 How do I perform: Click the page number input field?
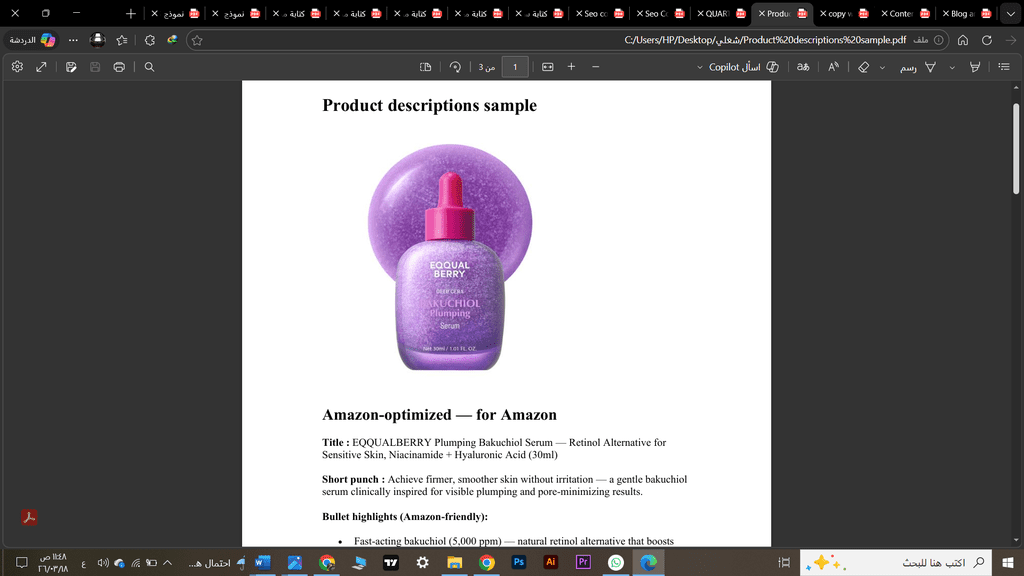tap(514, 67)
